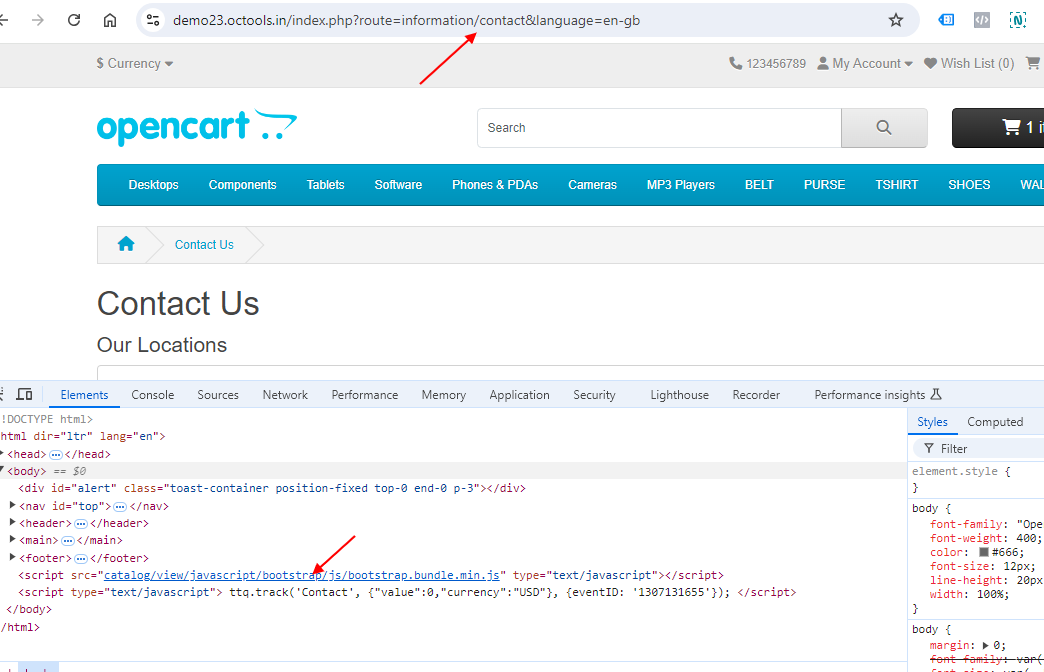Expand the main element node
Image resolution: width=1044 pixels, height=672 pixels.
point(12,539)
